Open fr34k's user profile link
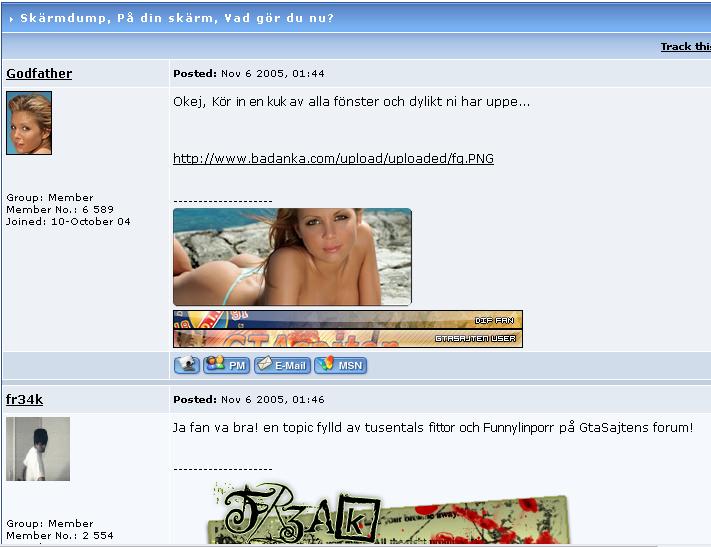Image resolution: width=711 pixels, height=547 pixels. coord(24,400)
